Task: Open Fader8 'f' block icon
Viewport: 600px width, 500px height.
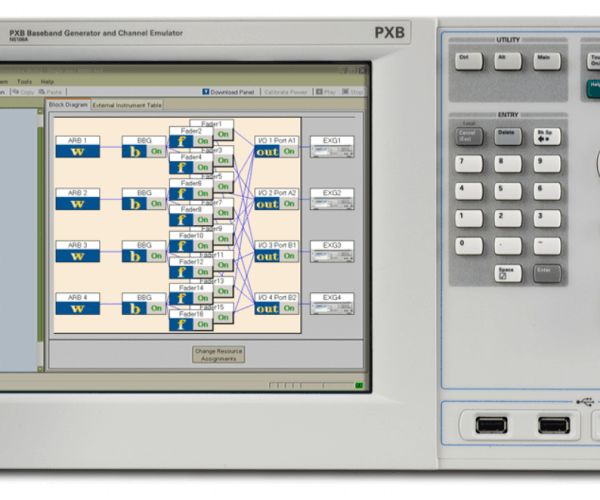Action: point(181,220)
